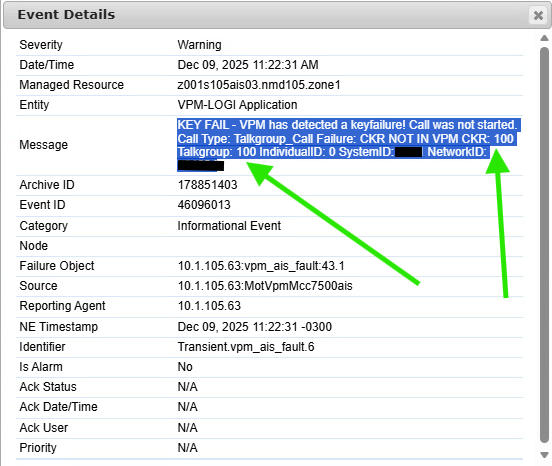Click the Entity value VPM-LOGI Application
This screenshot has width=552, height=466.
(237, 105)
